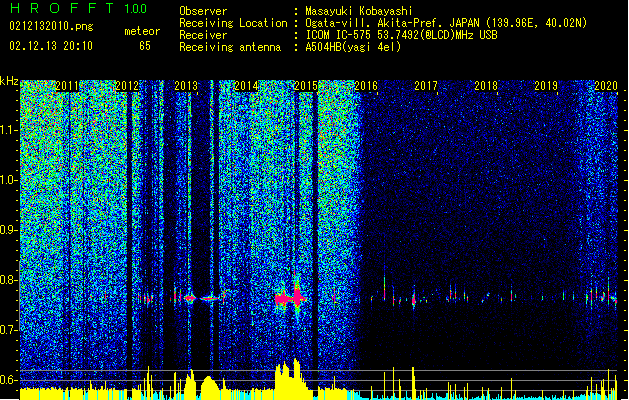The height and width of the screenshot is (400, 629).
Task: Click the location text Ogata-vill. Akita-Pref. JAPAN
Action: 392,23
